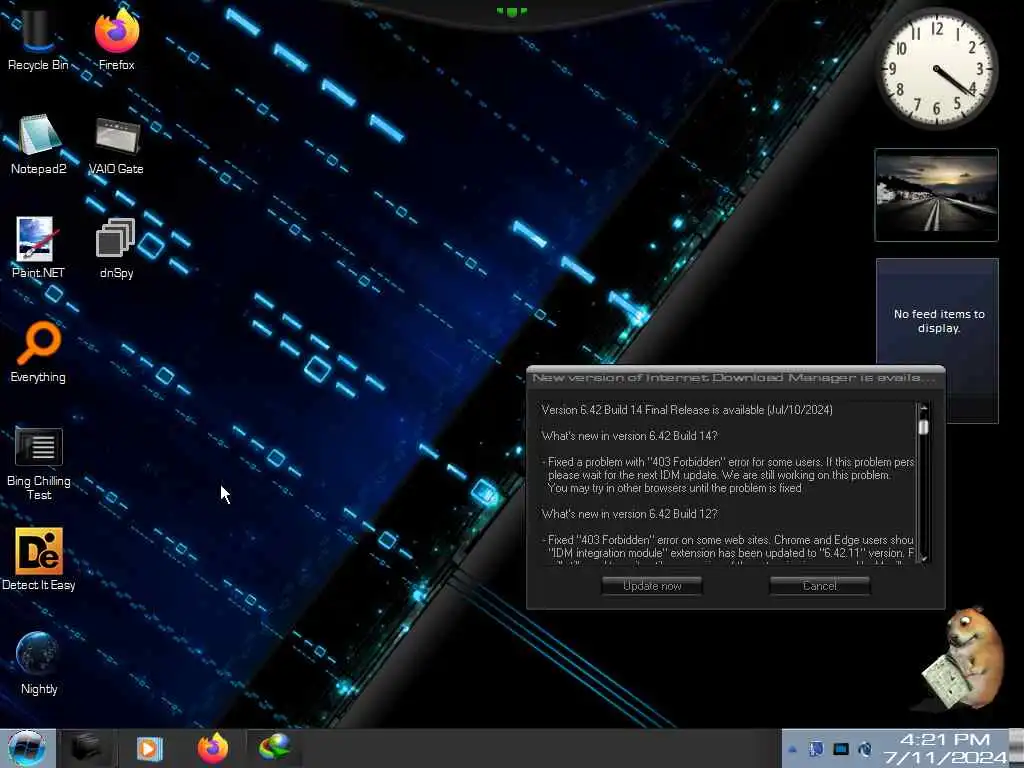This screenshot has width=1024, height=768.
Task: Click the first tray icon after the arrow
Action: [x=816, y=750]
